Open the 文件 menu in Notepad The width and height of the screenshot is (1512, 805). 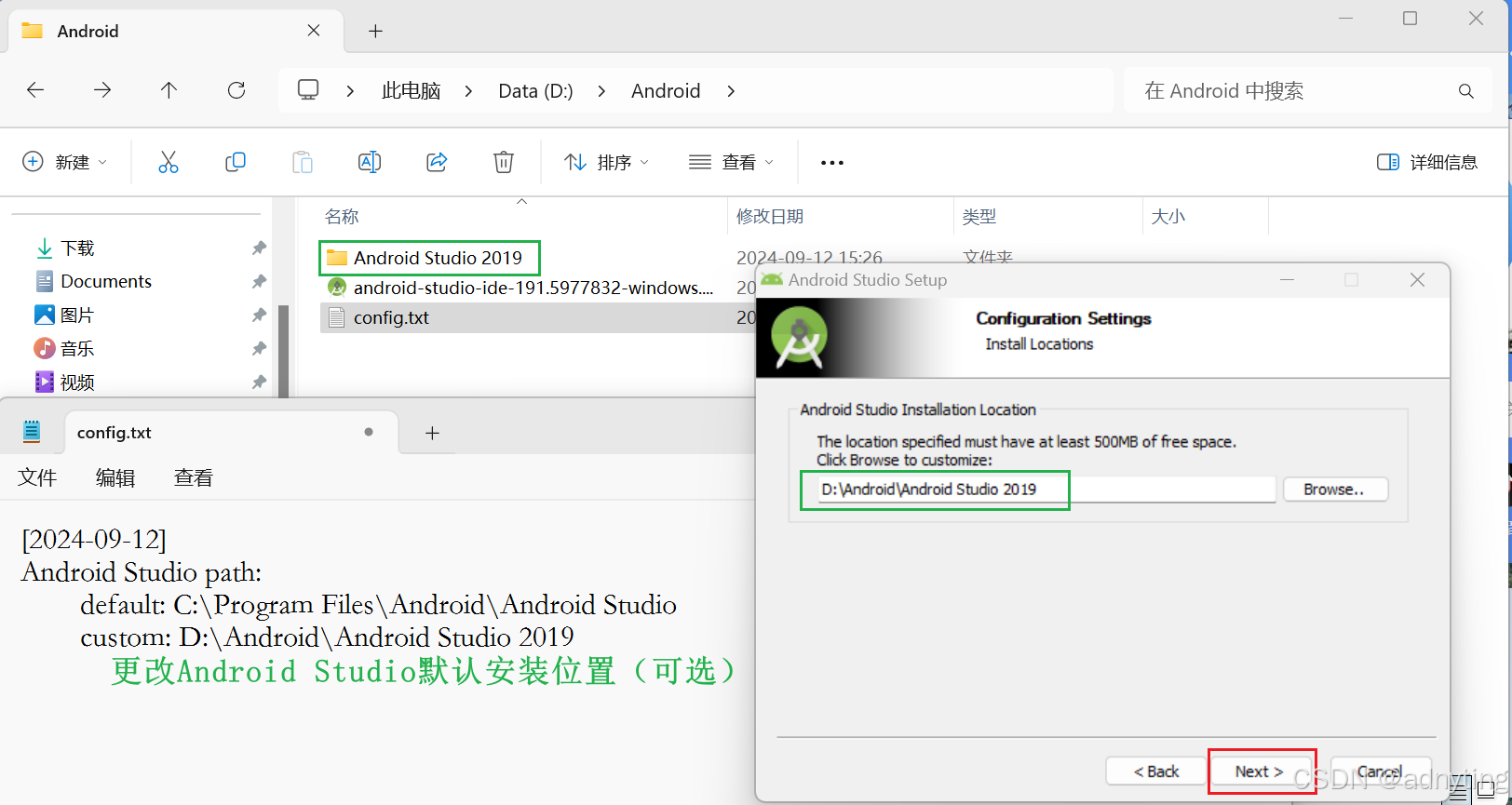click(x=37, y=477)
